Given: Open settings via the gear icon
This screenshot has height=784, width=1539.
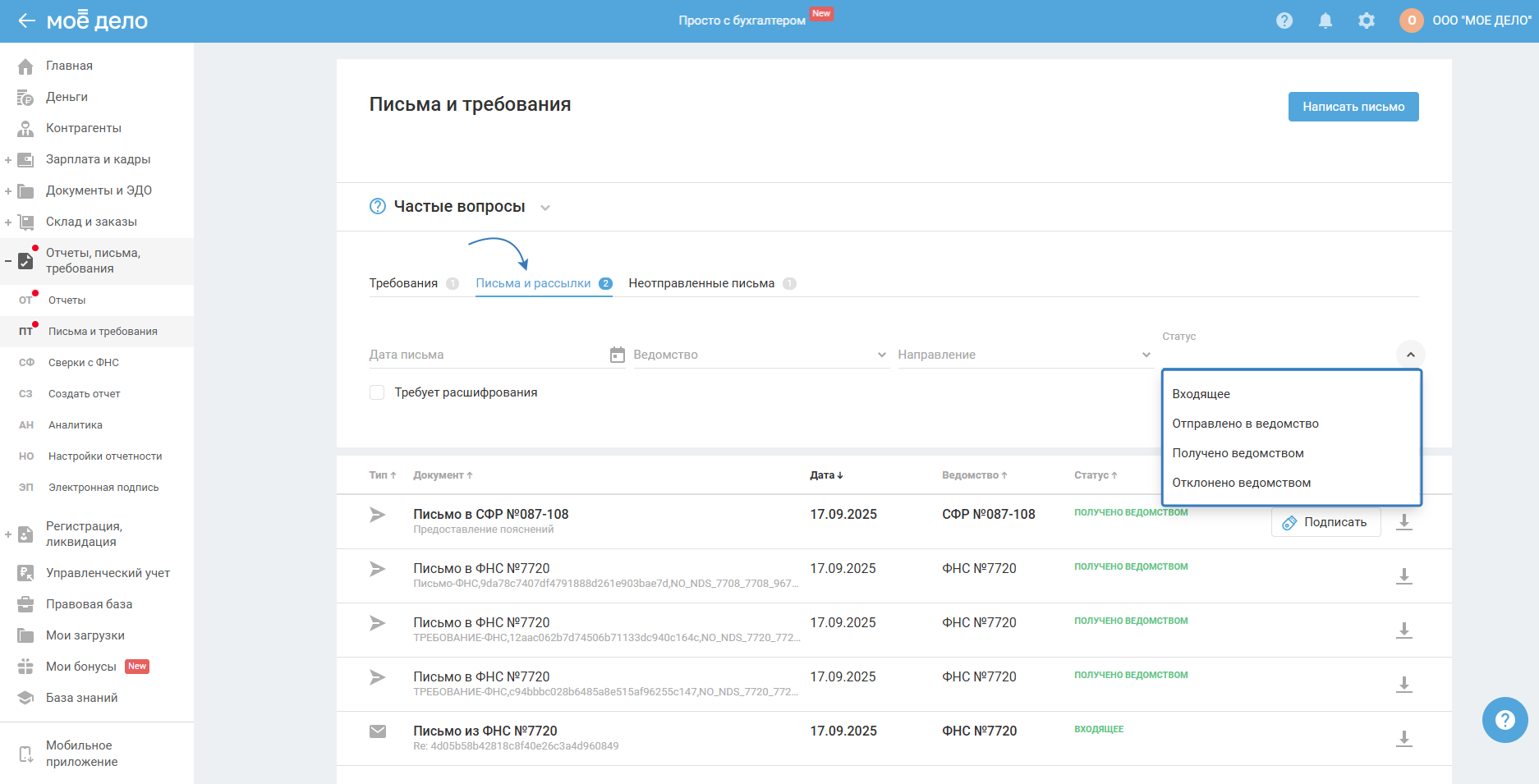Looking at the screenshot, I should coord(1366,21).
